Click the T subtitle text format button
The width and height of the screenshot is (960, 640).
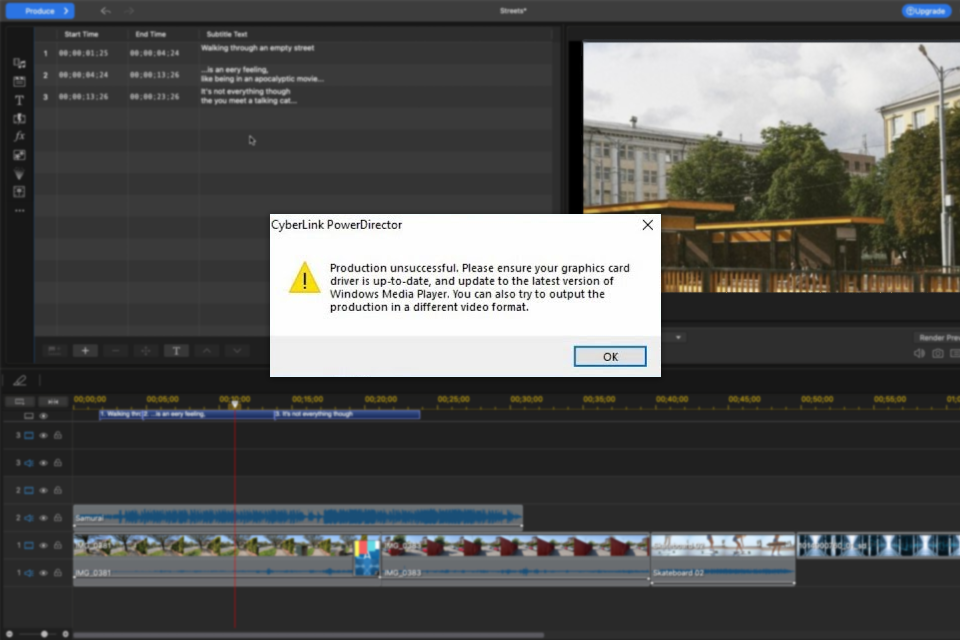coord(176,350)
